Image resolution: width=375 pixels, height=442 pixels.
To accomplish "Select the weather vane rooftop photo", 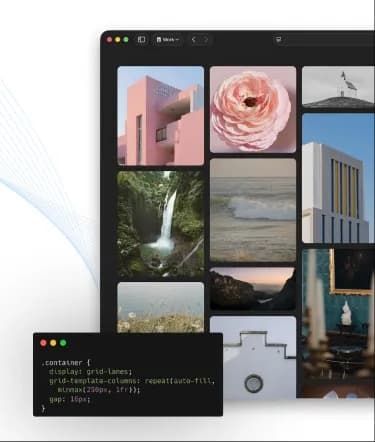I will [x=338, y=87].
